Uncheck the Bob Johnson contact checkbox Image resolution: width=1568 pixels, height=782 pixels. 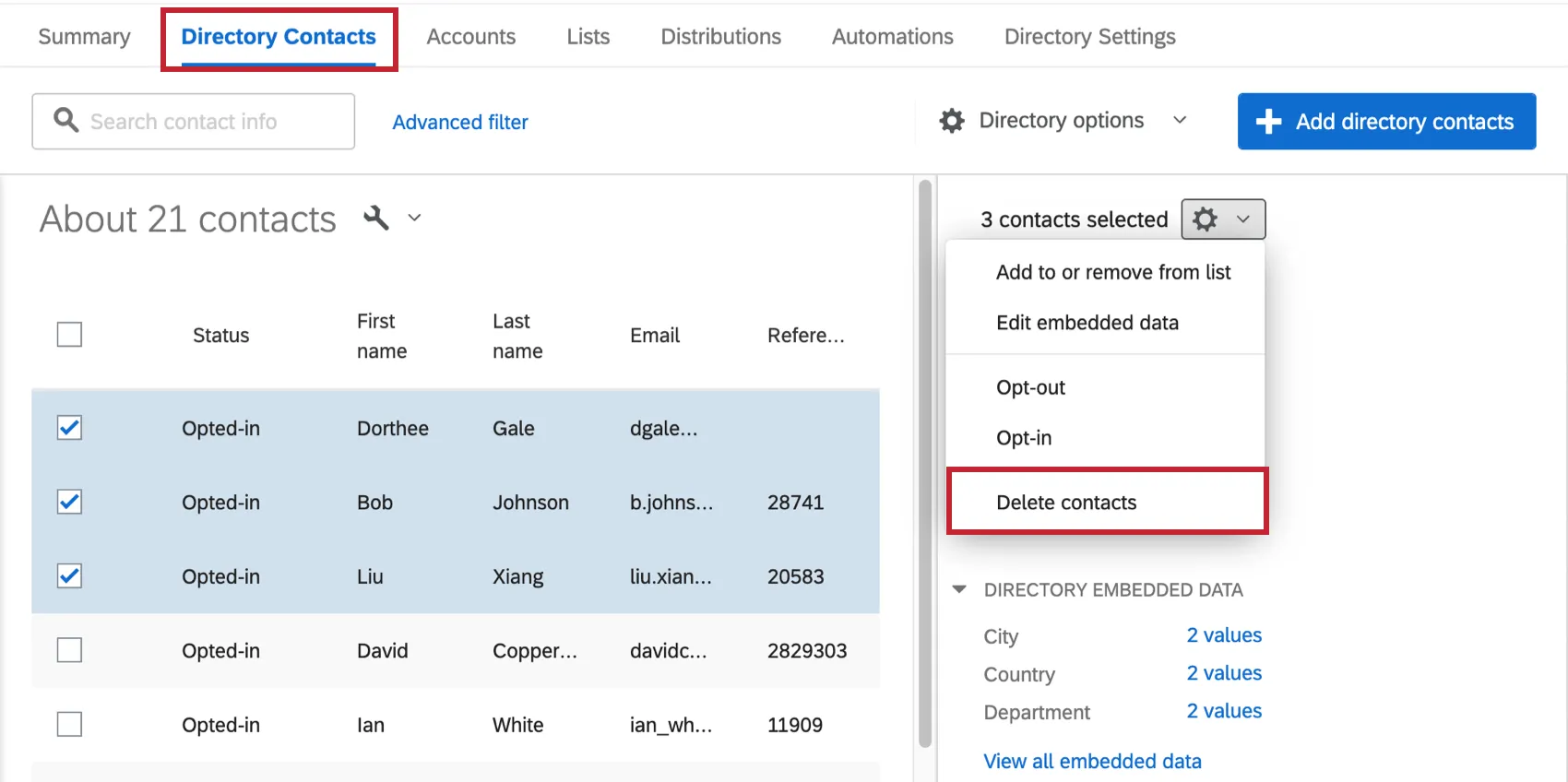69,502
